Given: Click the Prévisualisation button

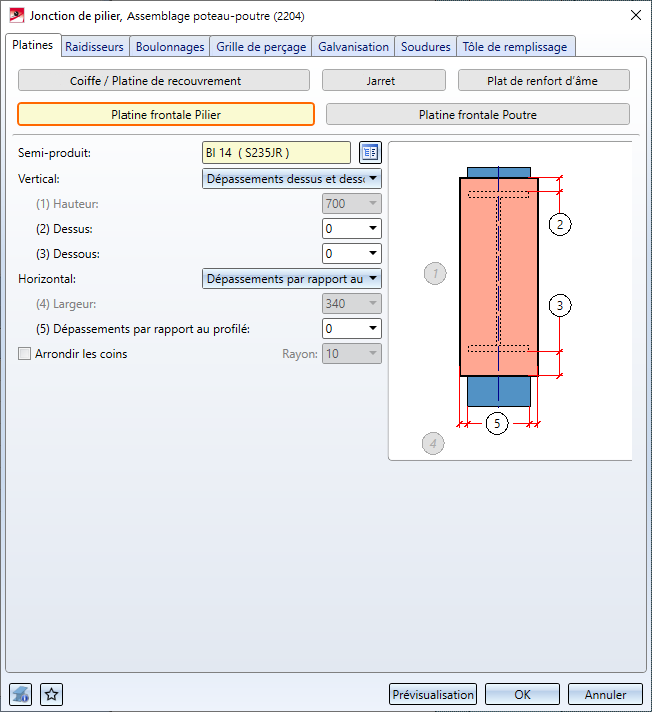Looking at the screenshot, I should [x=433, y=695].
